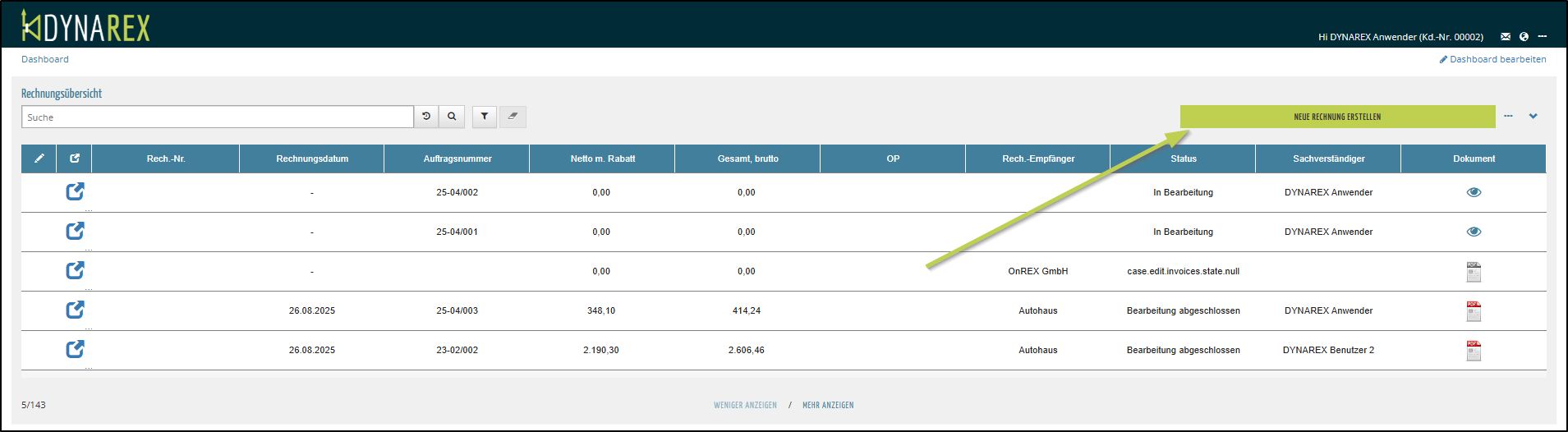Click Neue Rechnung erstellen button

1336,117
